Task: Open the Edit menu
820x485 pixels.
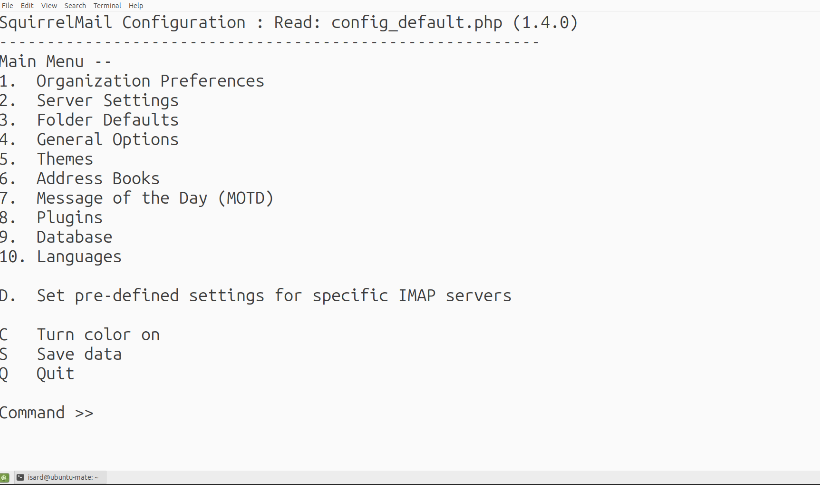Action: [x=27, y=5]
